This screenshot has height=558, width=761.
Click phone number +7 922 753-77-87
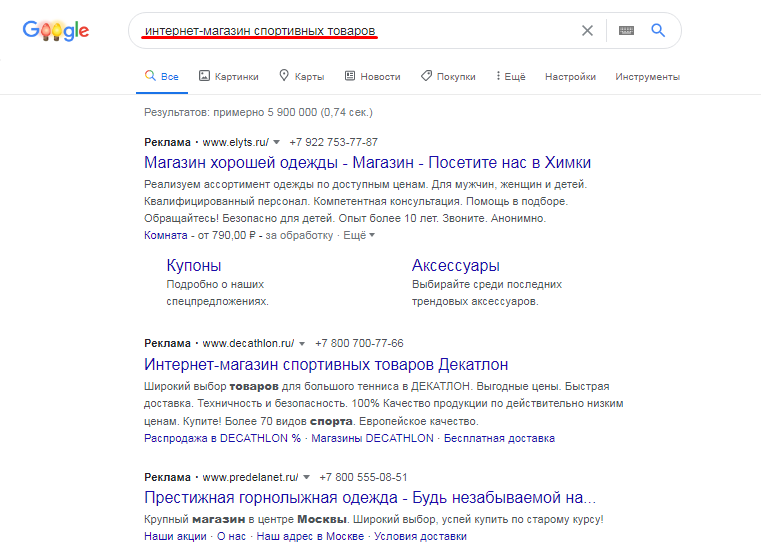pos(333,142)
